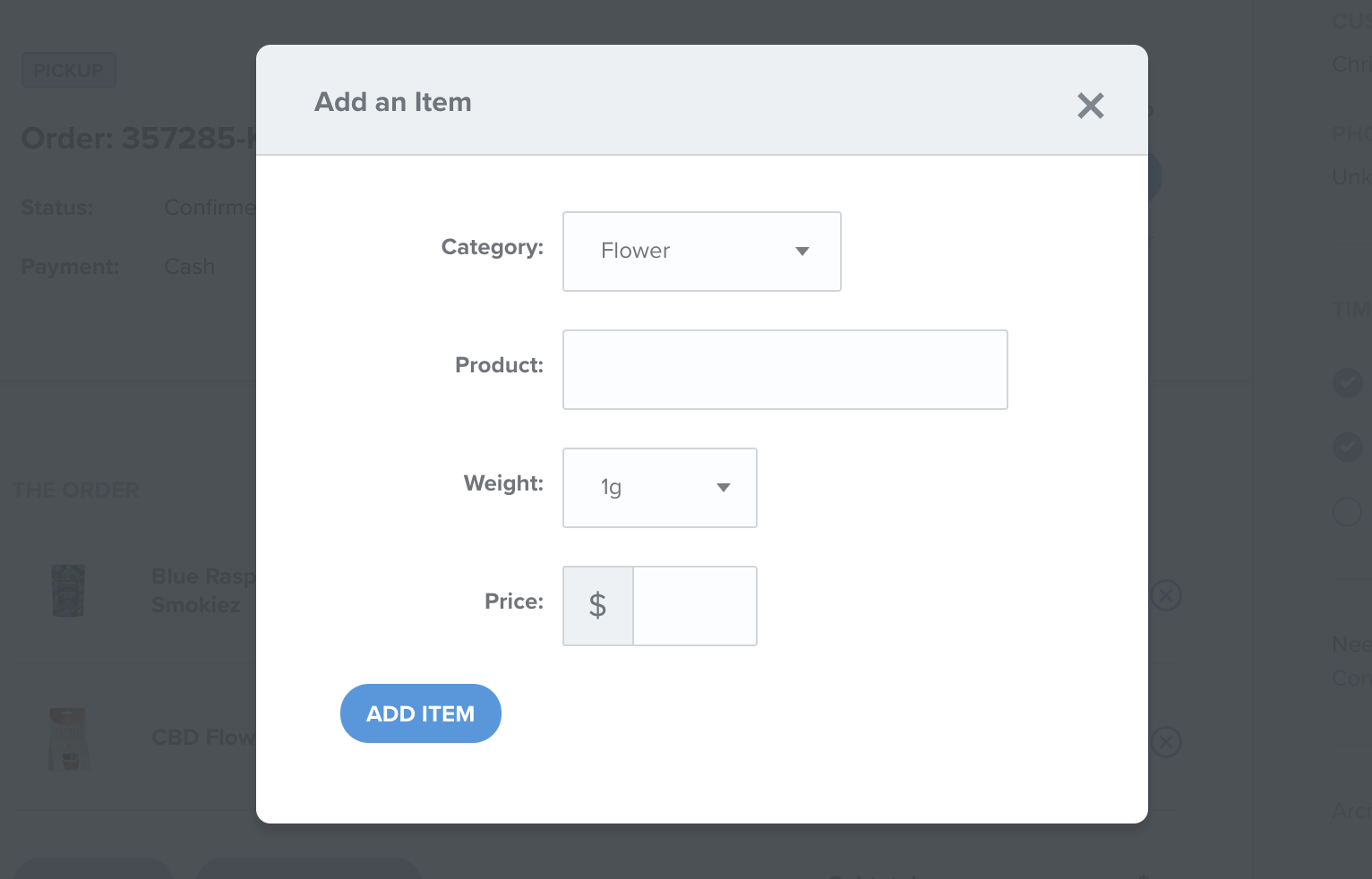Screen dimensions: 1372x879
Task: Click the Cash payment value
Action: [190, 267]
